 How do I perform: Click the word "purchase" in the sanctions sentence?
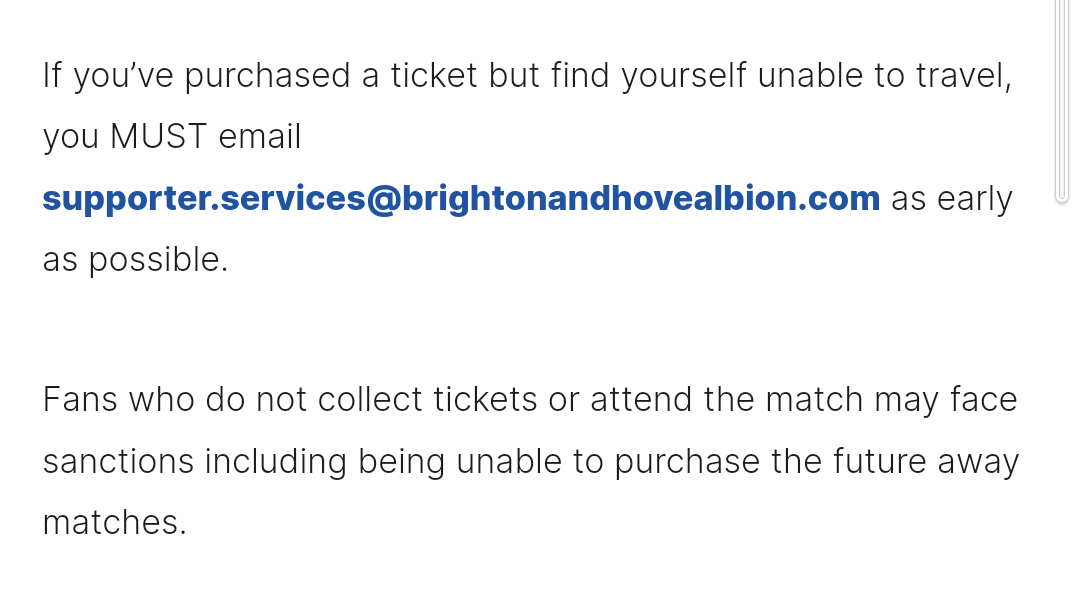687,461
